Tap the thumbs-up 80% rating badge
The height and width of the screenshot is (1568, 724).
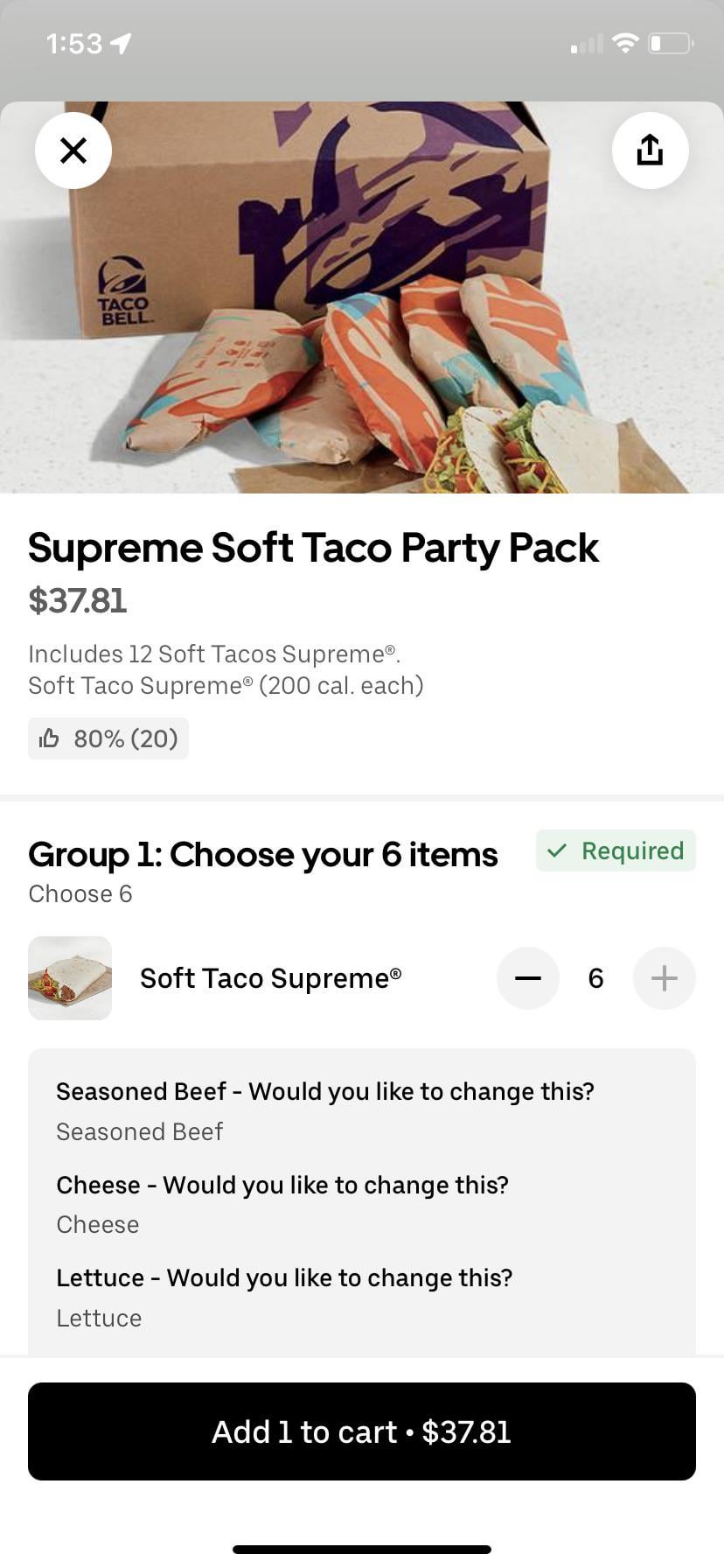pos(108,738)
